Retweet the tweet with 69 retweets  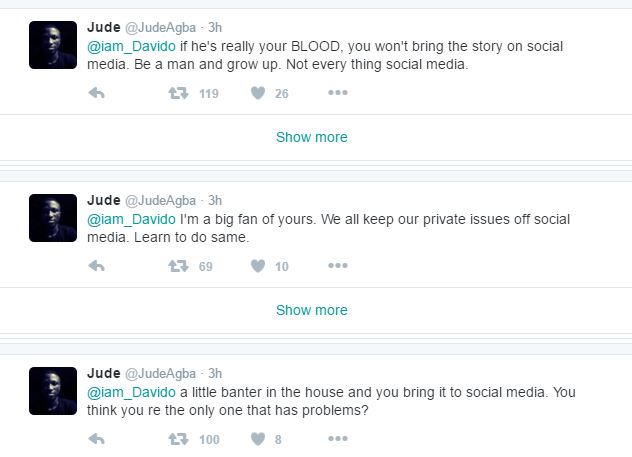click(x=178, y=266)
